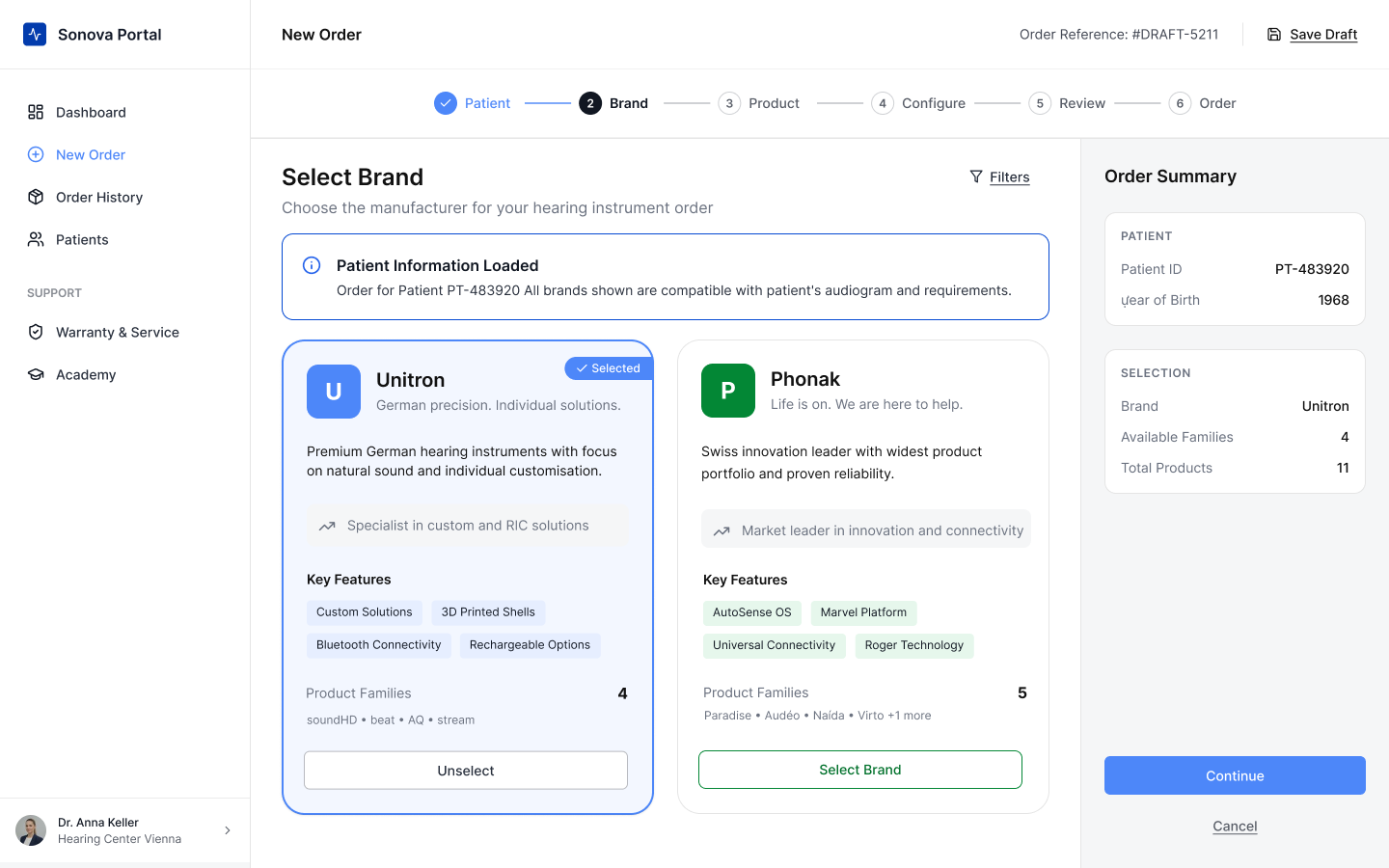This screenshot has height=868, width=1389.
Task: Unselect the Unitron brand
Action: point(466,771)
